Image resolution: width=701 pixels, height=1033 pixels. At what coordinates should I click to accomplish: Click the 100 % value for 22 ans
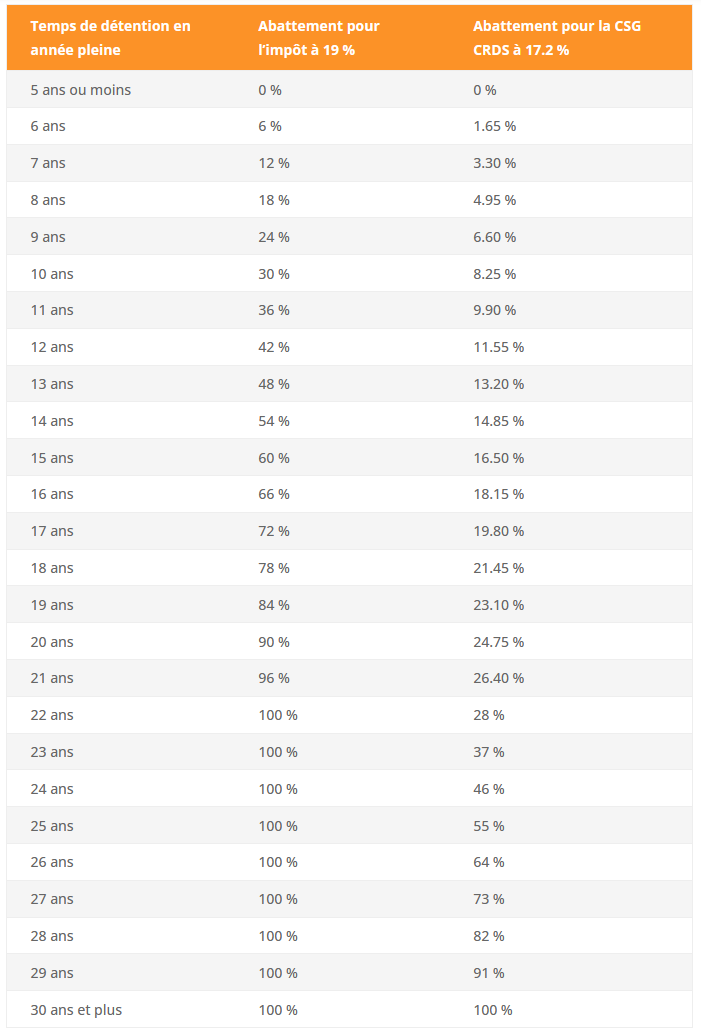point(277,715)
